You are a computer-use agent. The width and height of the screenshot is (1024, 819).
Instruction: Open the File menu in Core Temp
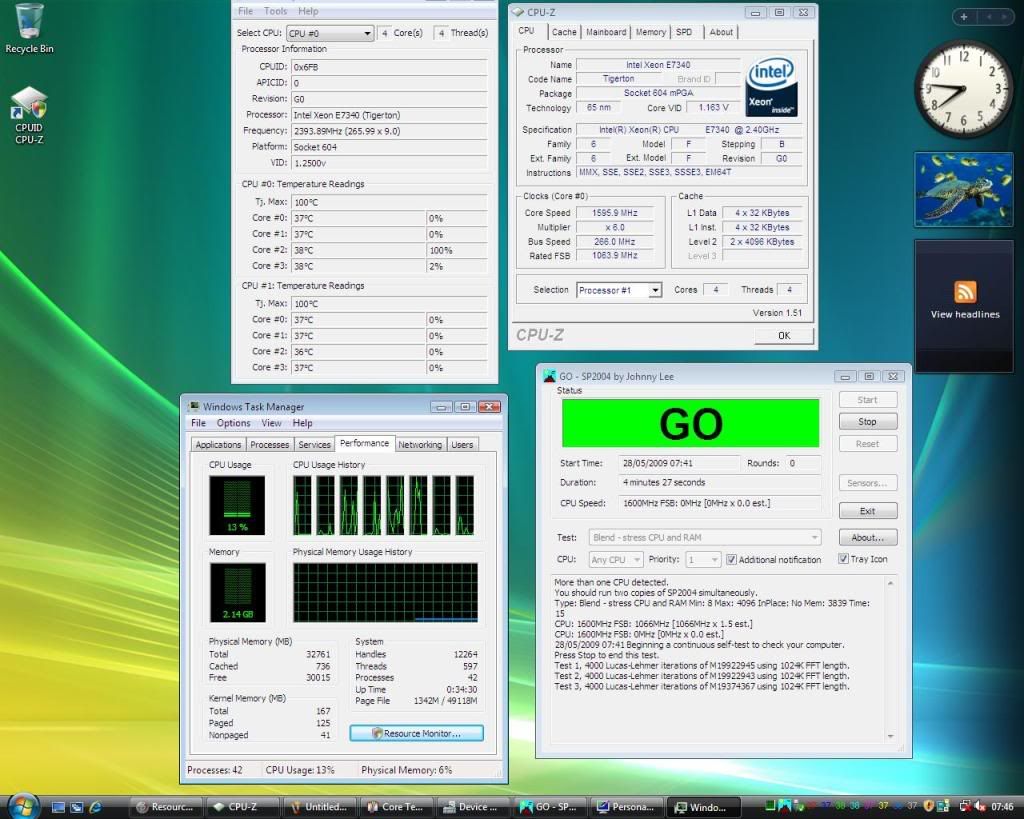[x=246, y=11]
